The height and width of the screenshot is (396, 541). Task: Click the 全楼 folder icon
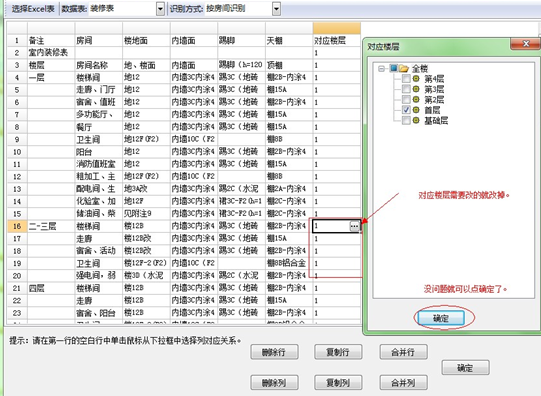pos(404,68)
